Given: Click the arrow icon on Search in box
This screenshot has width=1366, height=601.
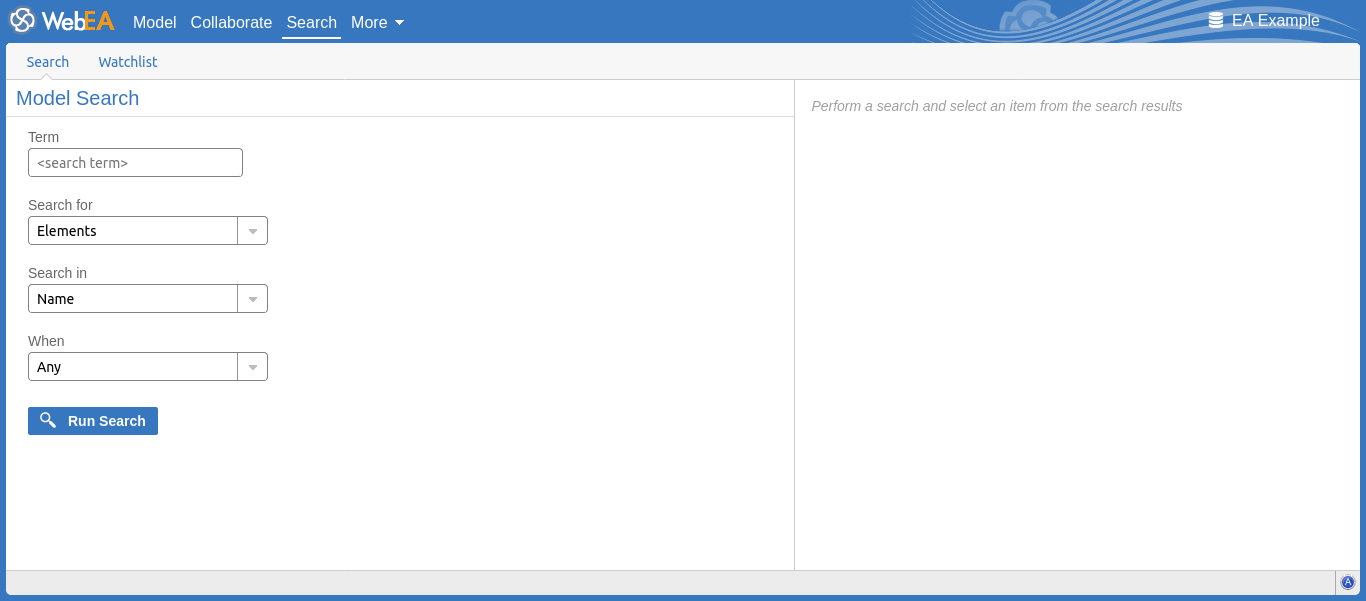Looking at the screenshot, I should (x=253, y=299).
